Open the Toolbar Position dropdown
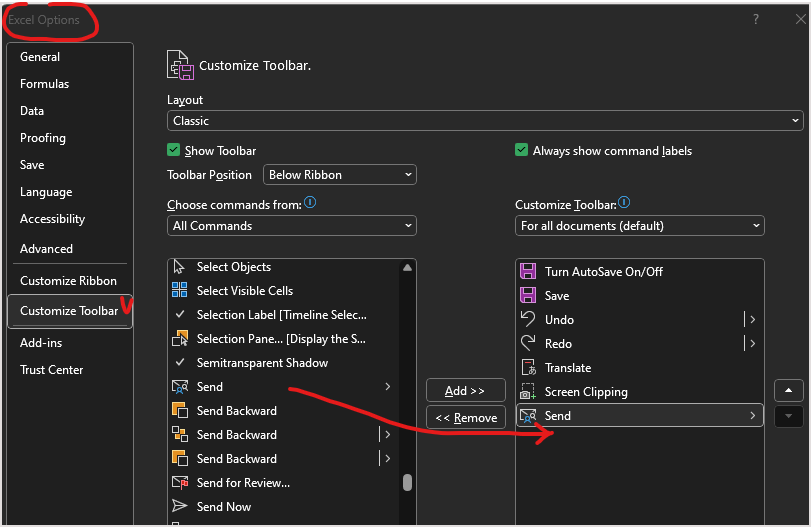 pyautogui.click(x=339, y=175)
